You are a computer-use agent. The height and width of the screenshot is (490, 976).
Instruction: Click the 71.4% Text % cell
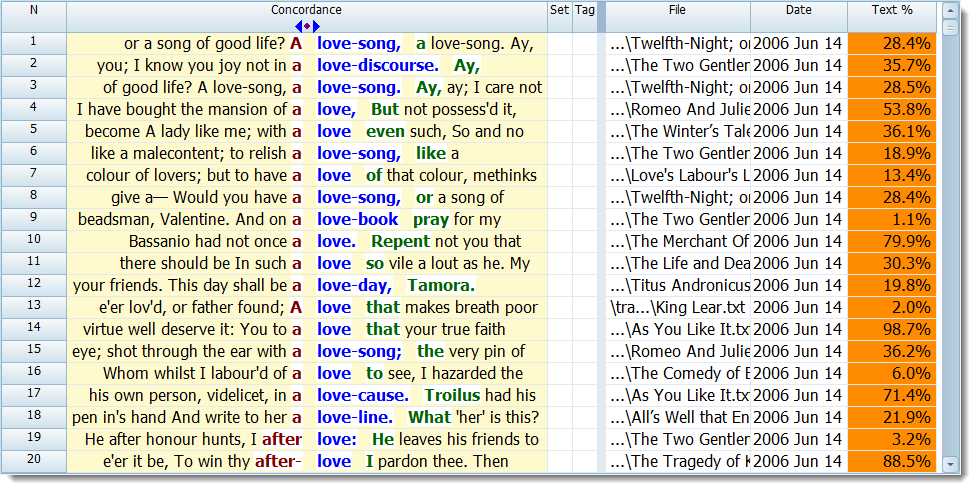(892, 395)
